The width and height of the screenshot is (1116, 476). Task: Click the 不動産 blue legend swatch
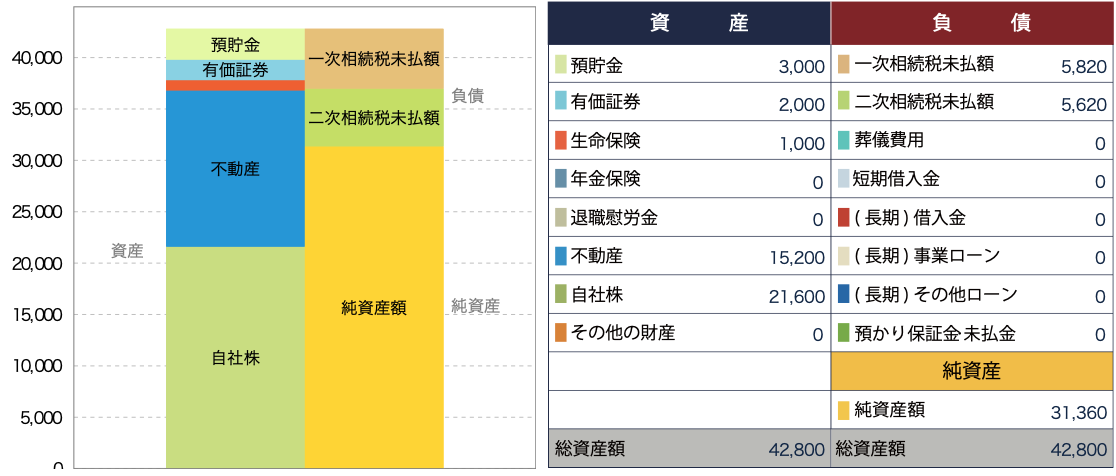[561, 256]
